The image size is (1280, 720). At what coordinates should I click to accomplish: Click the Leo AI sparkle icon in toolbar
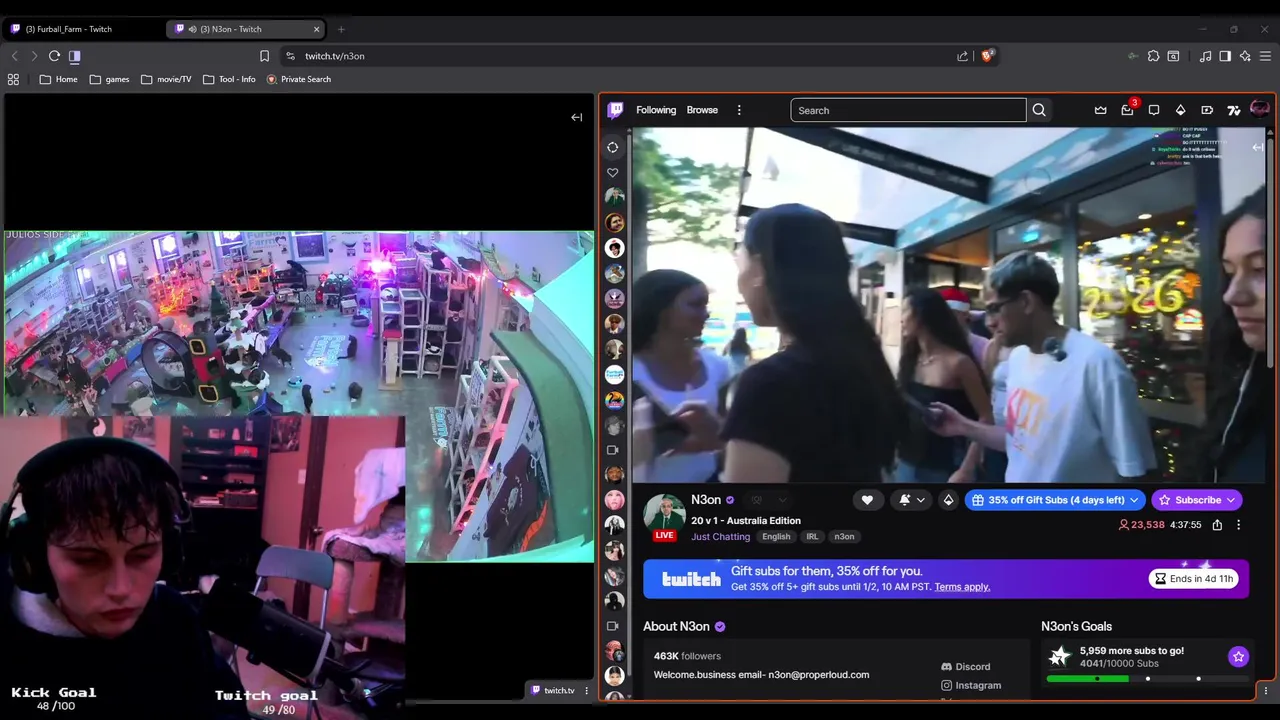[1245, 56]
